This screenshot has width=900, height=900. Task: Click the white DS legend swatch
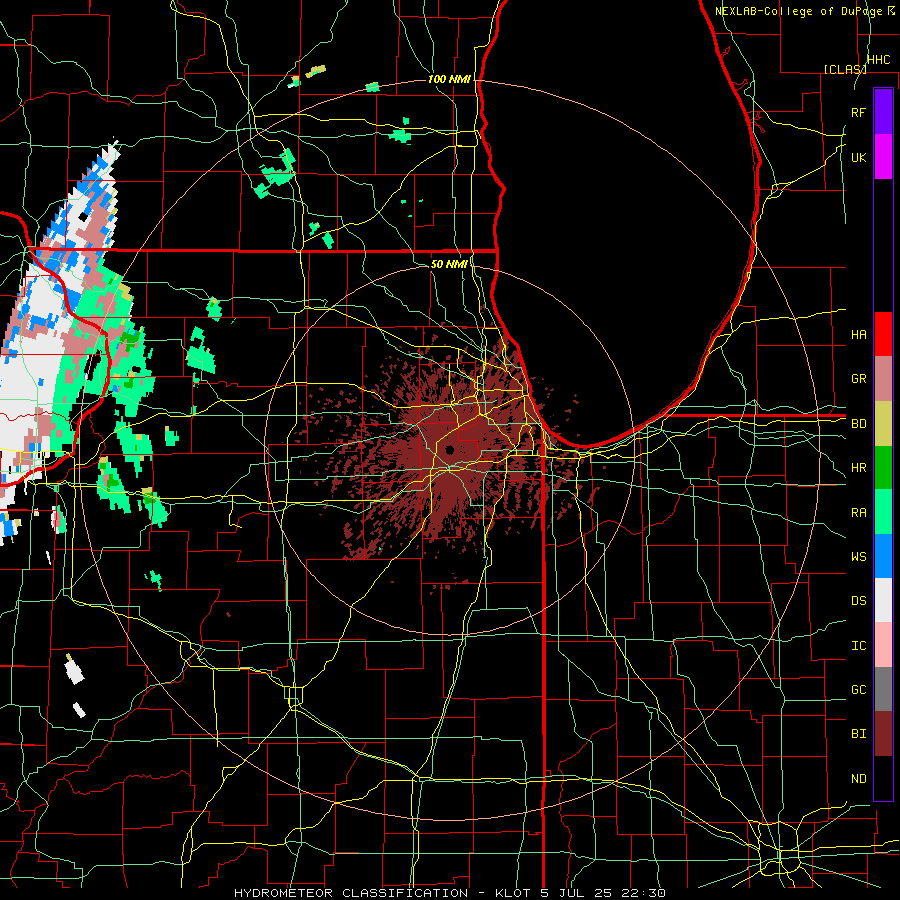pos(883,600)
